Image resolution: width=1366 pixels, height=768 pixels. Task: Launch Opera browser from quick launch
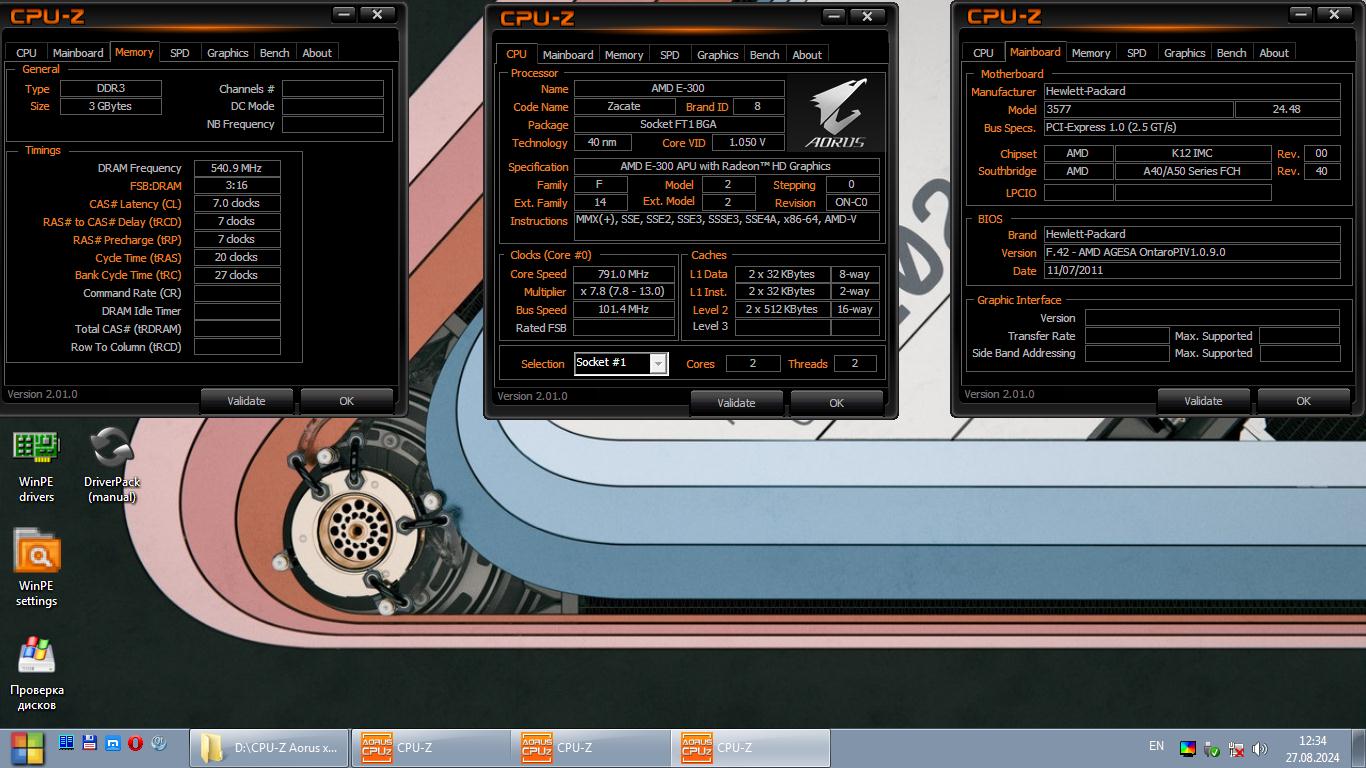tap(135, 743)
